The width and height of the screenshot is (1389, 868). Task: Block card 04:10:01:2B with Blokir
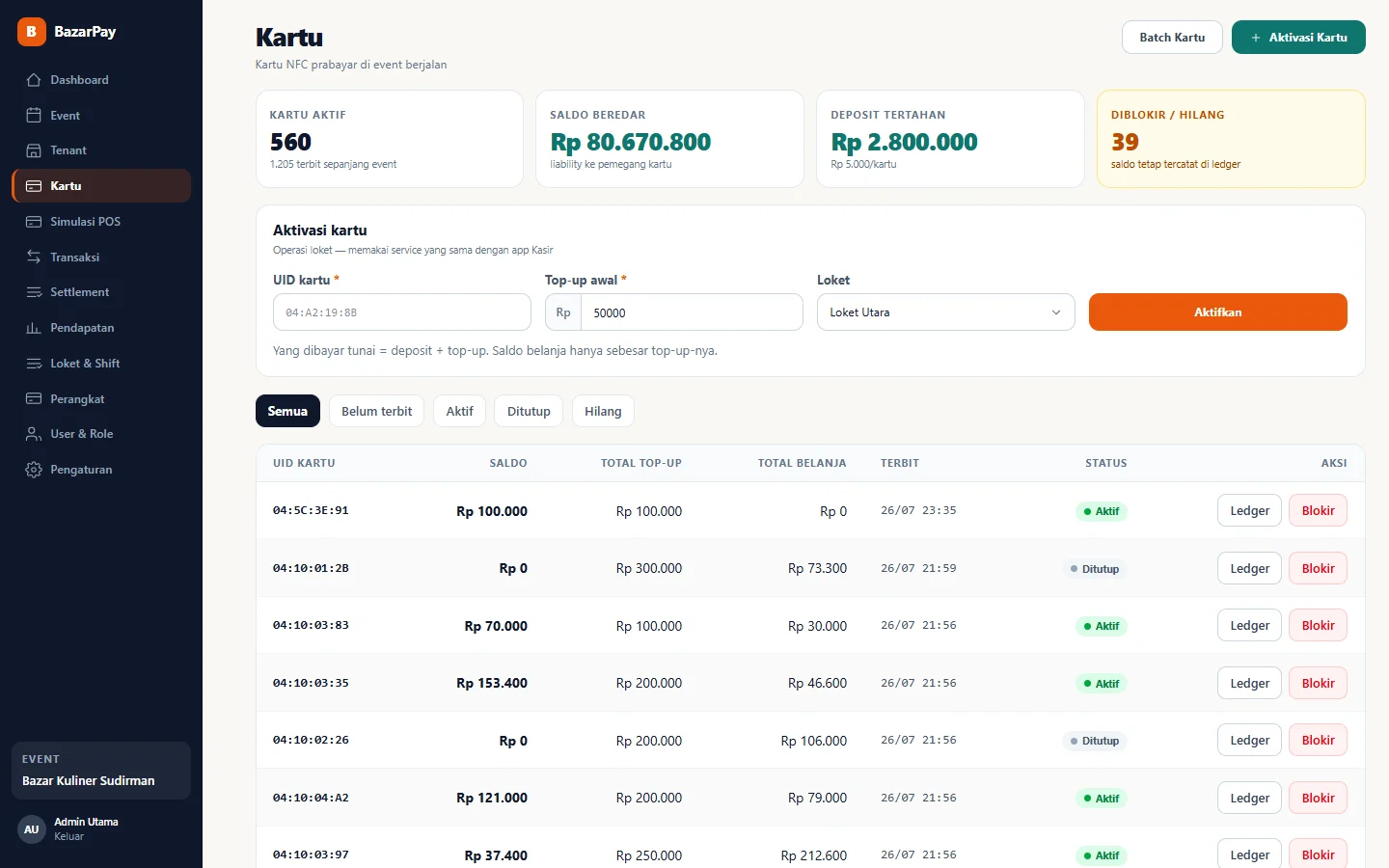click(1318, 568)
